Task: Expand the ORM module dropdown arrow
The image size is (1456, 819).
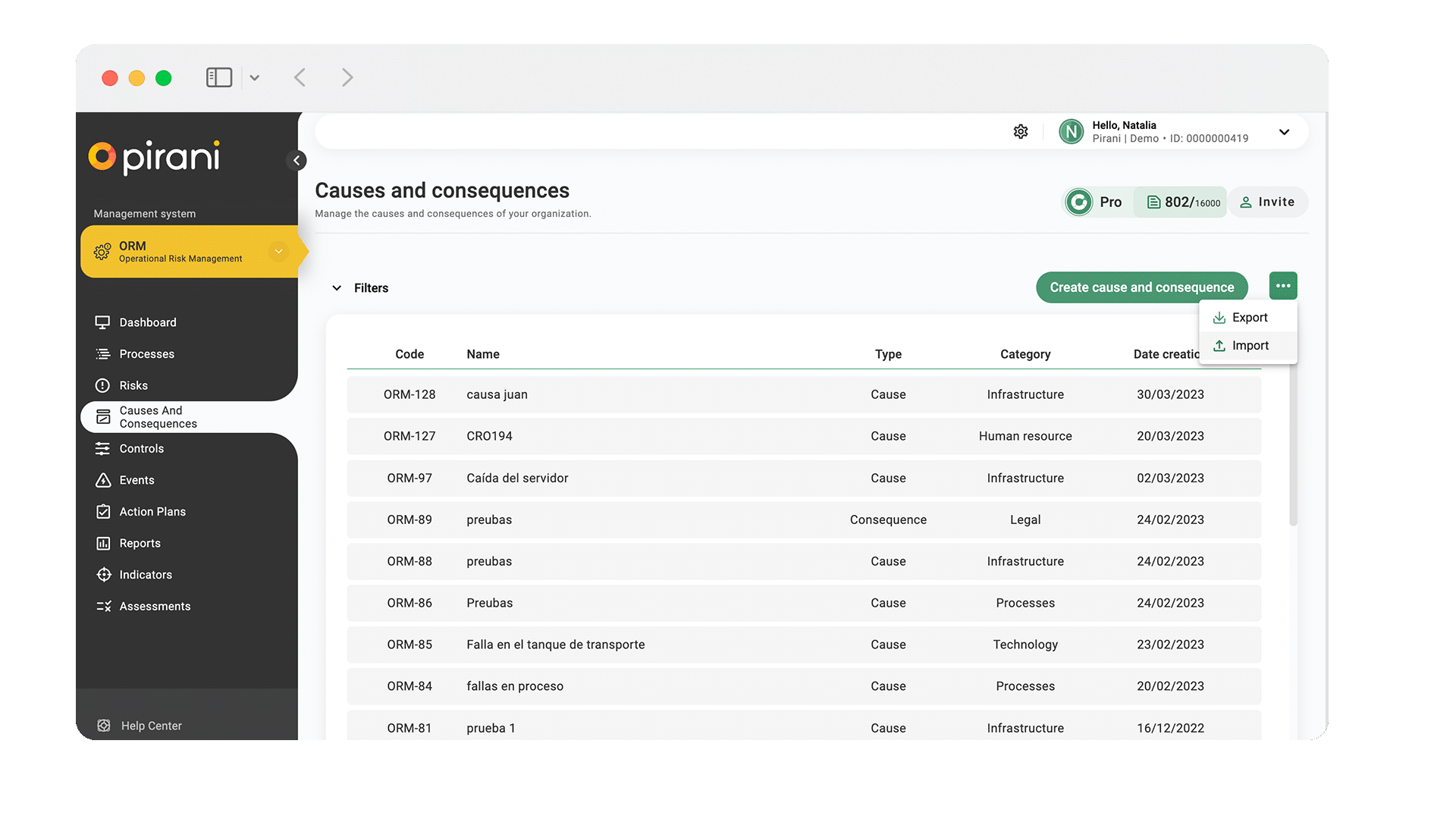Action: 278,251
